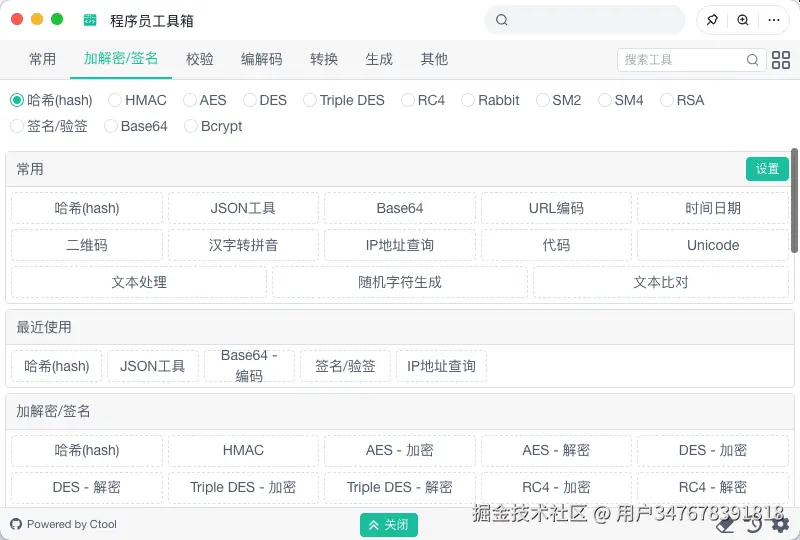Click the pin window icon
This screenshot has width=800, height=540.
point(712,20)
